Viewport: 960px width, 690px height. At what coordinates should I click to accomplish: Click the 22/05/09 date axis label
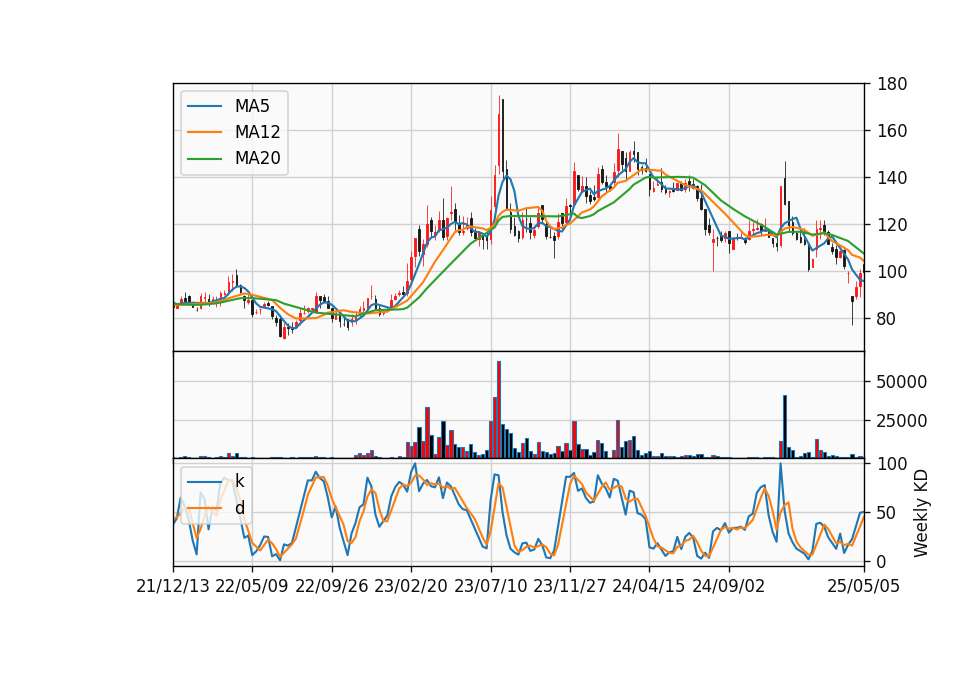tap(252, 586)
